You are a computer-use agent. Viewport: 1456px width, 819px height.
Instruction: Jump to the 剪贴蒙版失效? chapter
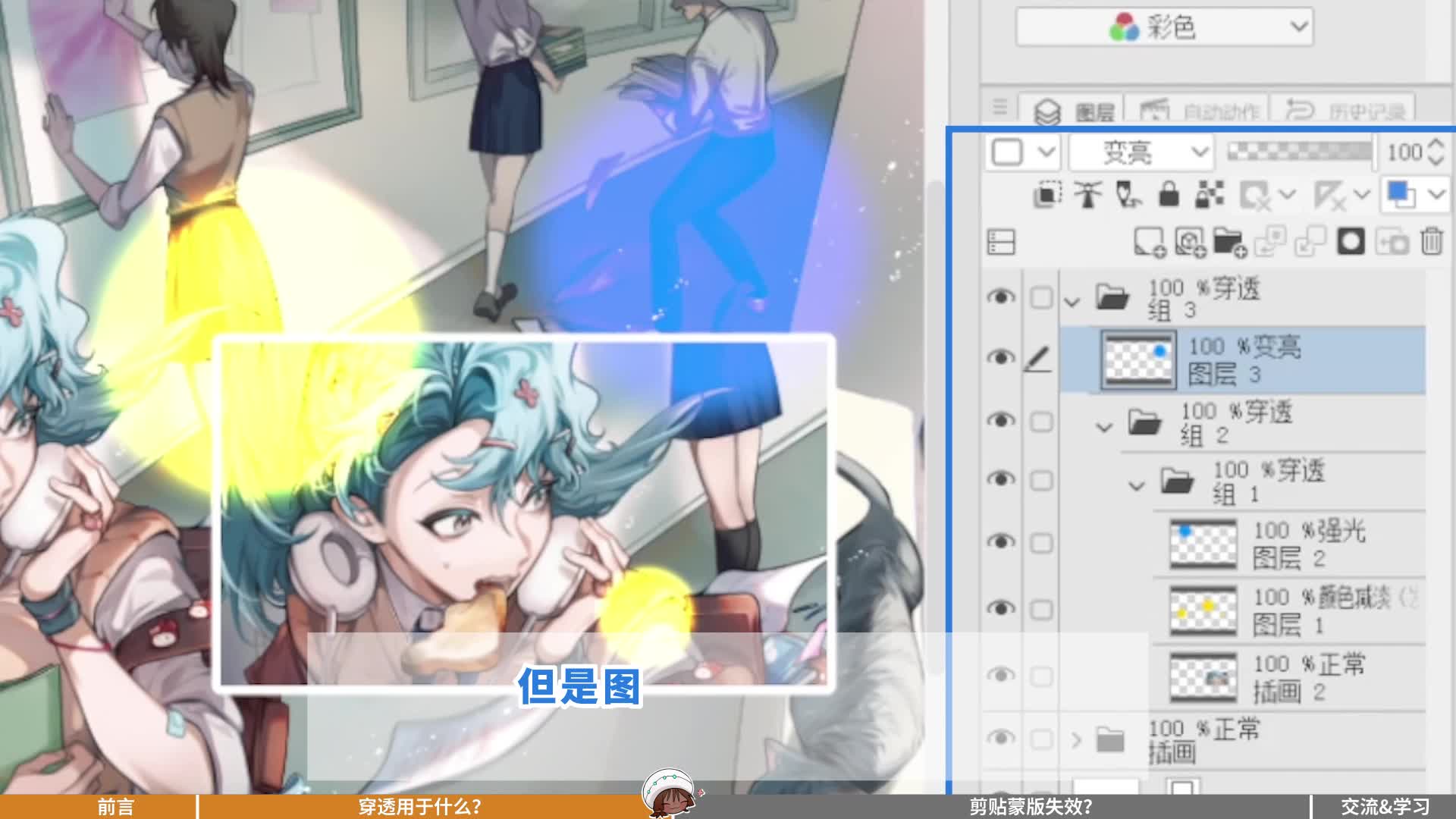pyautogui.click(x=1031, y=807)
